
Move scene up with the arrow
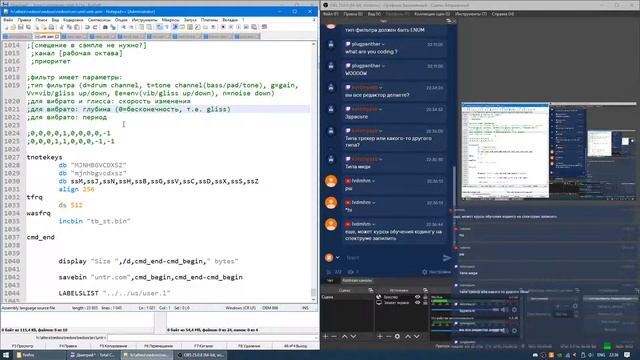(344, 336)
